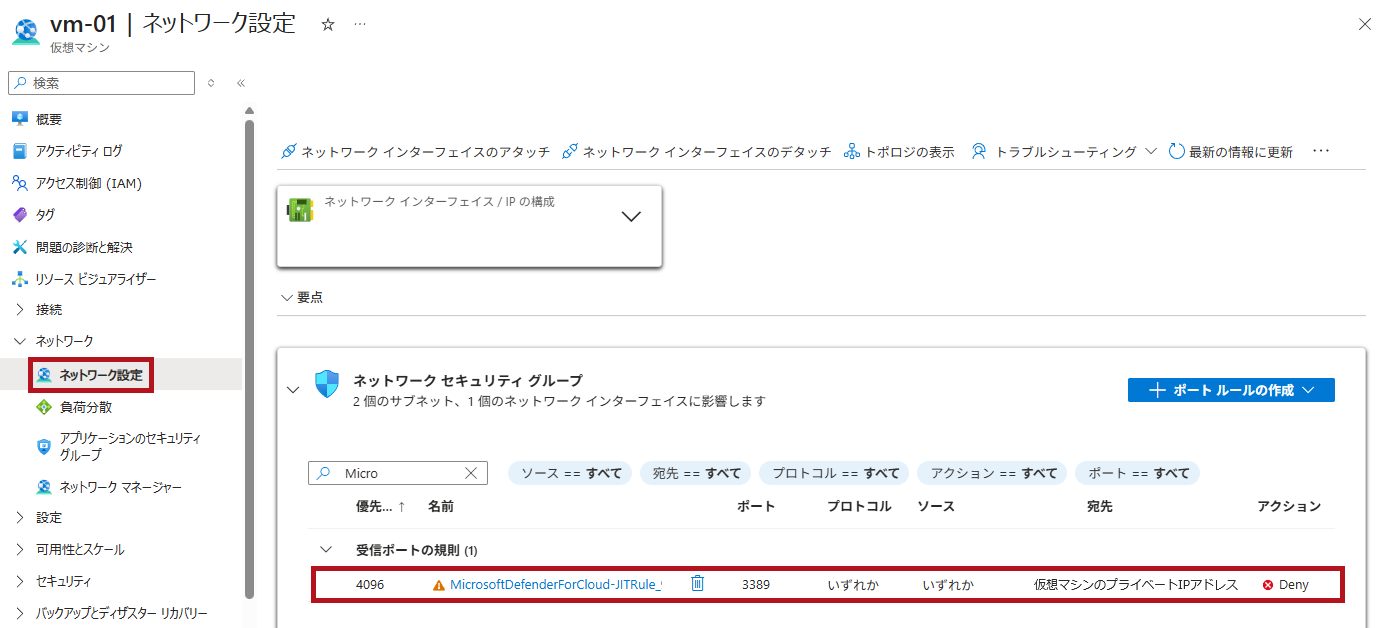
Task: Expand ネットワーク インターフェイス / IP の構成
Action: tap(631, 216)
